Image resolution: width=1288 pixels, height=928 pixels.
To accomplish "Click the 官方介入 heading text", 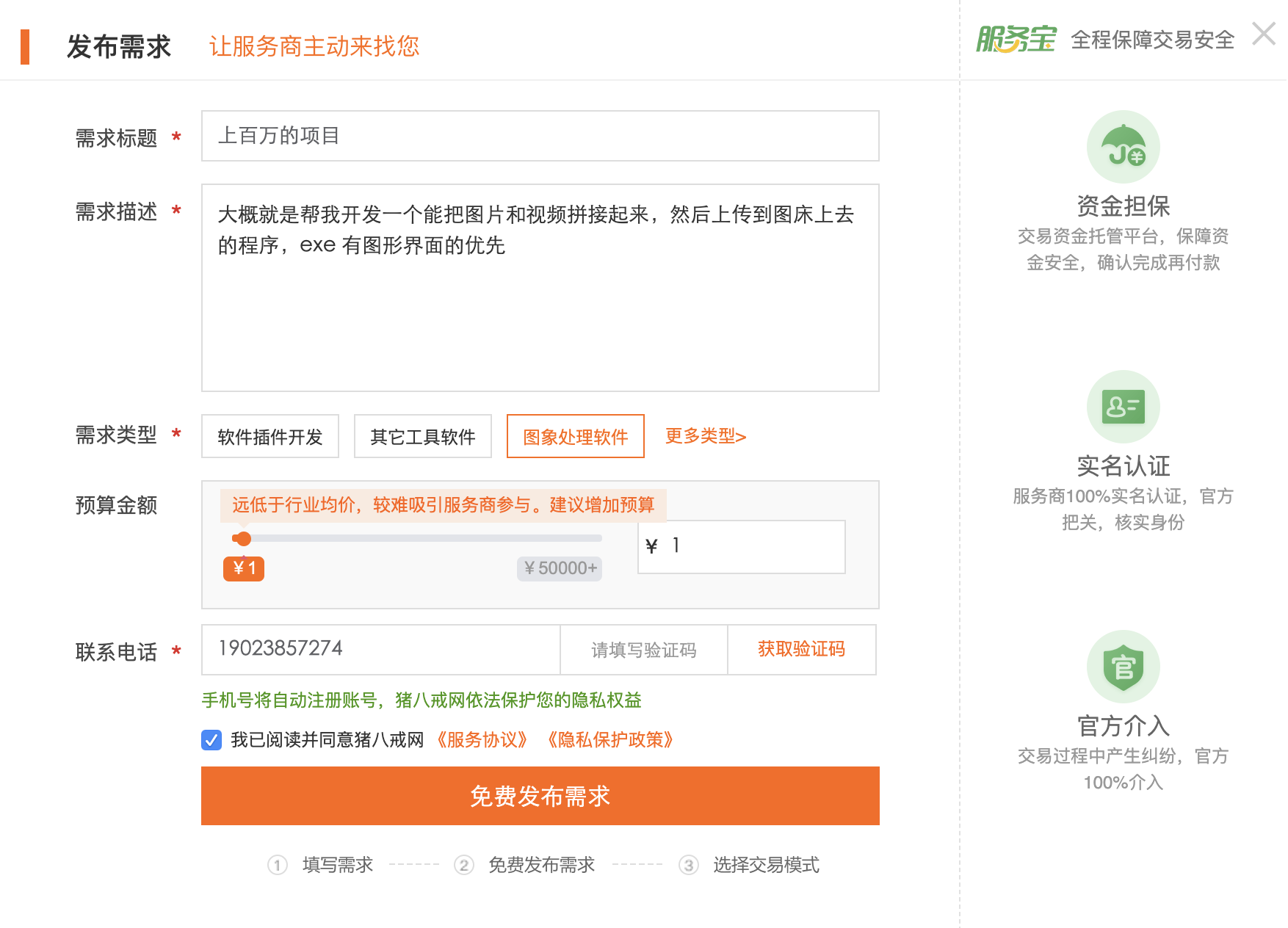I will [1123, 726].
